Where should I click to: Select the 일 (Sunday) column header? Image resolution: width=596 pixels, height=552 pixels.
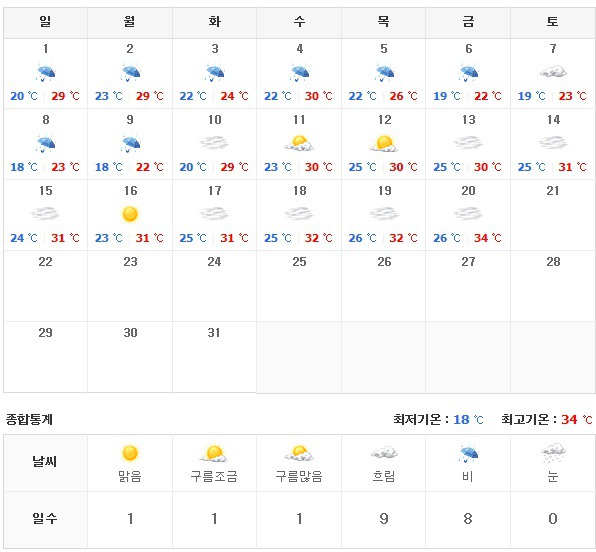pyautogui.click(x=45, y=22)
